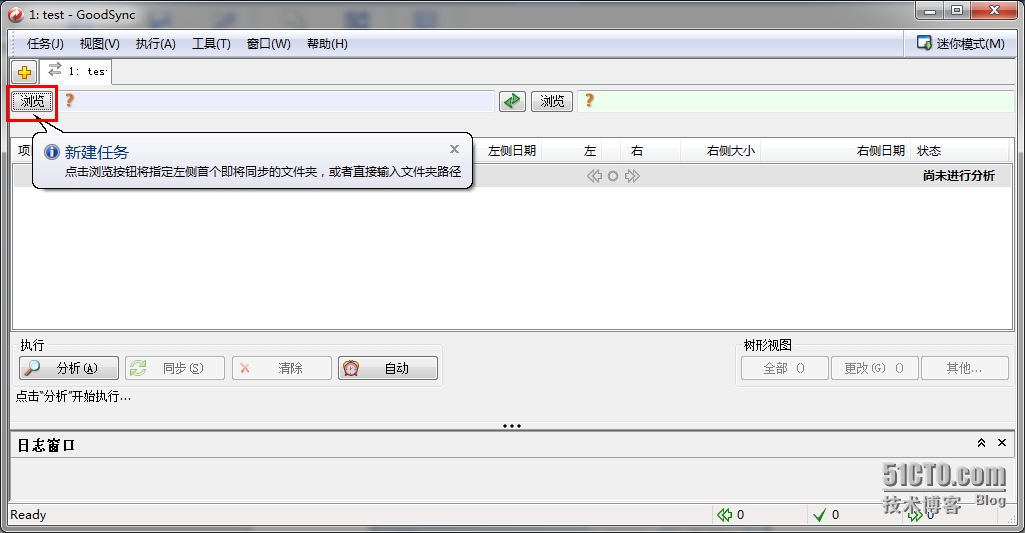Close the 新建任务 tooltip balloon

(x=454, y=149)
